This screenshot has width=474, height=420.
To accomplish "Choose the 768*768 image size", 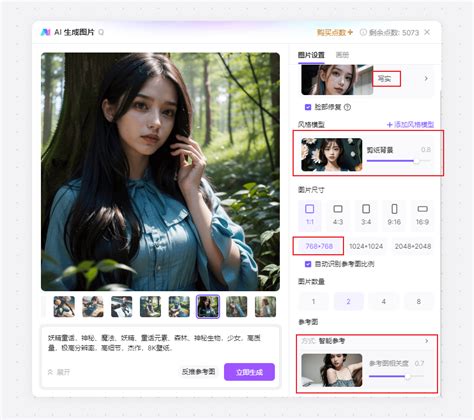I will point(319,246).
